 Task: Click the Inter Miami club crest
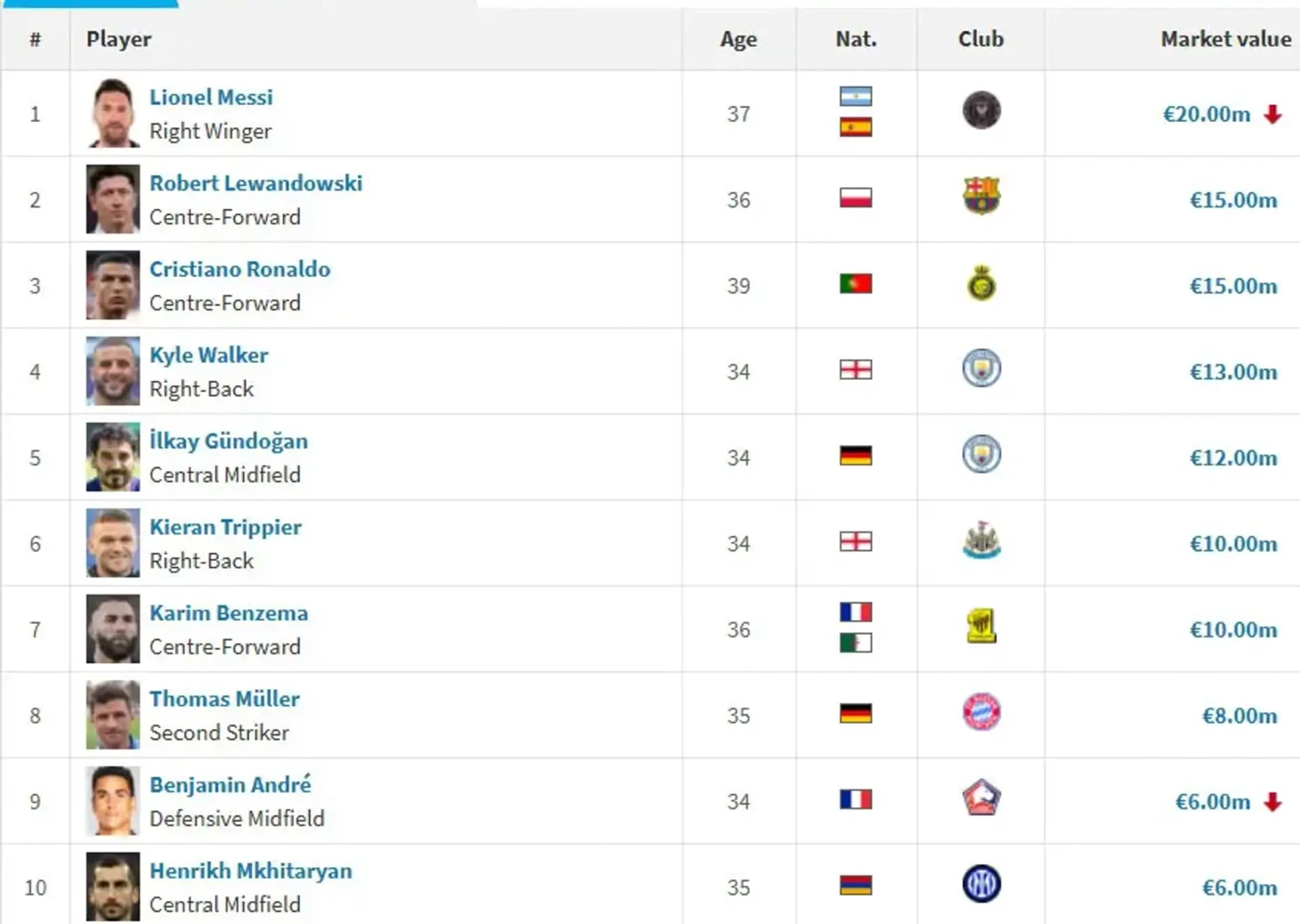tap(981, 110)
